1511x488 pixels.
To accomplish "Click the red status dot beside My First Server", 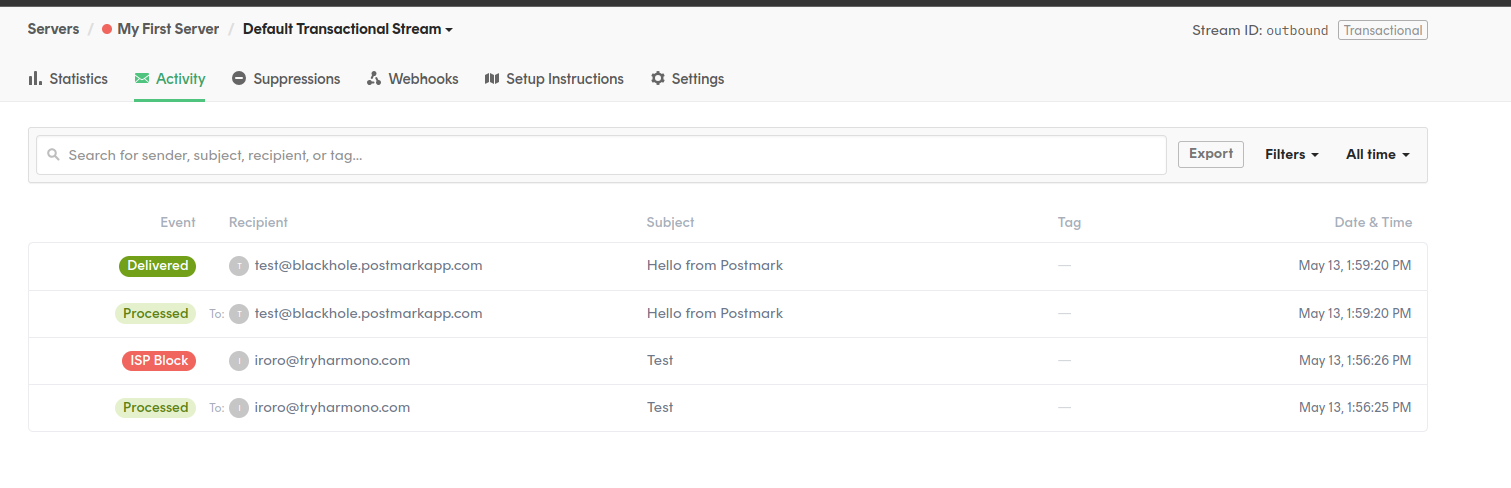I will tap(107, 29).
